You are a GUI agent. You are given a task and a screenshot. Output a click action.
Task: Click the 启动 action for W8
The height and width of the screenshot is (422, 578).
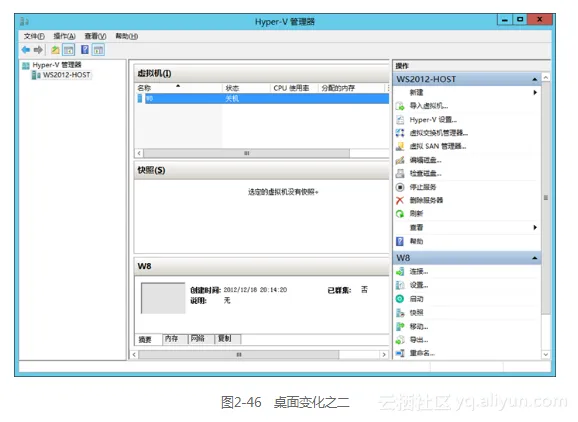coord(417,299)
